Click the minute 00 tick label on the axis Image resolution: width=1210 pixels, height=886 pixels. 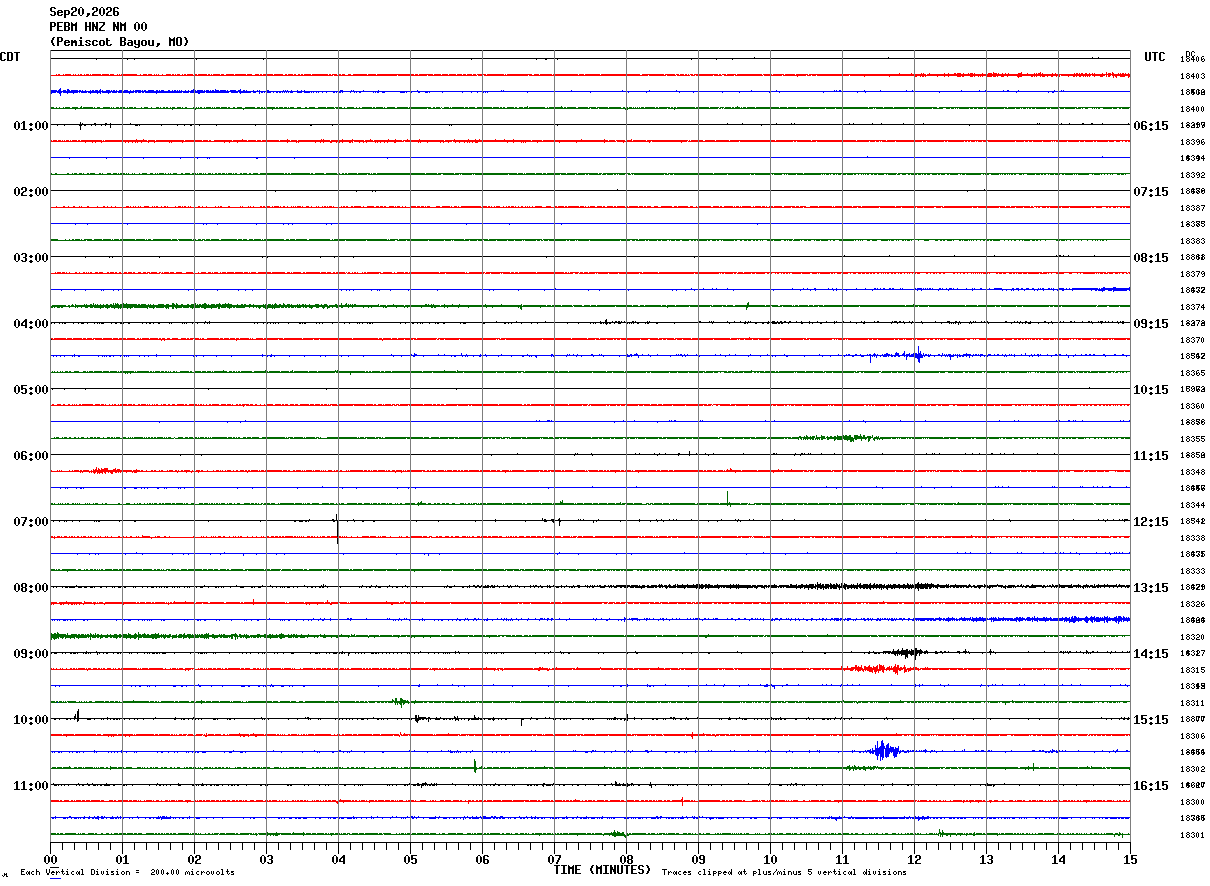tap(50, 859)
